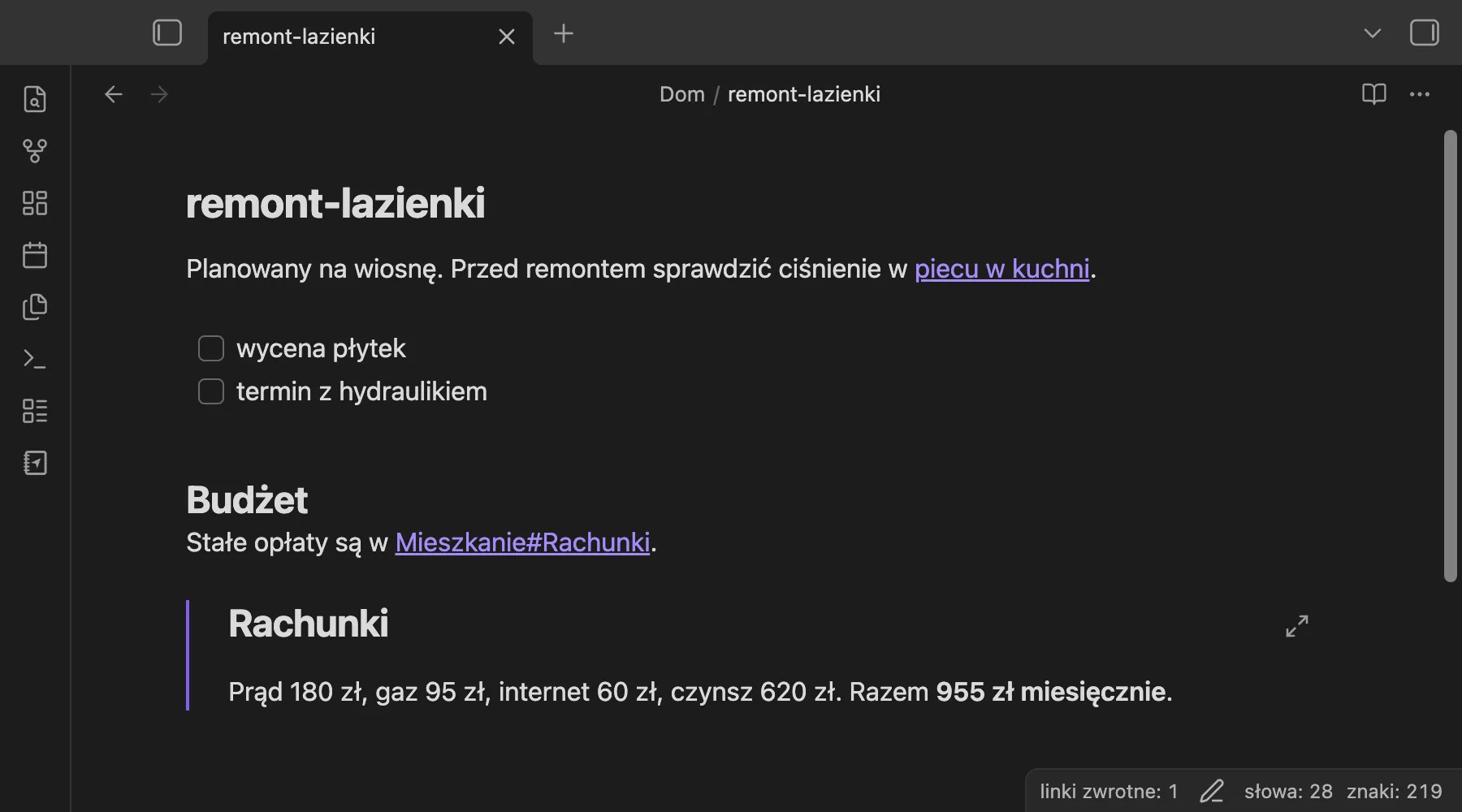Close the remont-lazienki tab
Viewport: 1462px width, 812px height.
507,37
